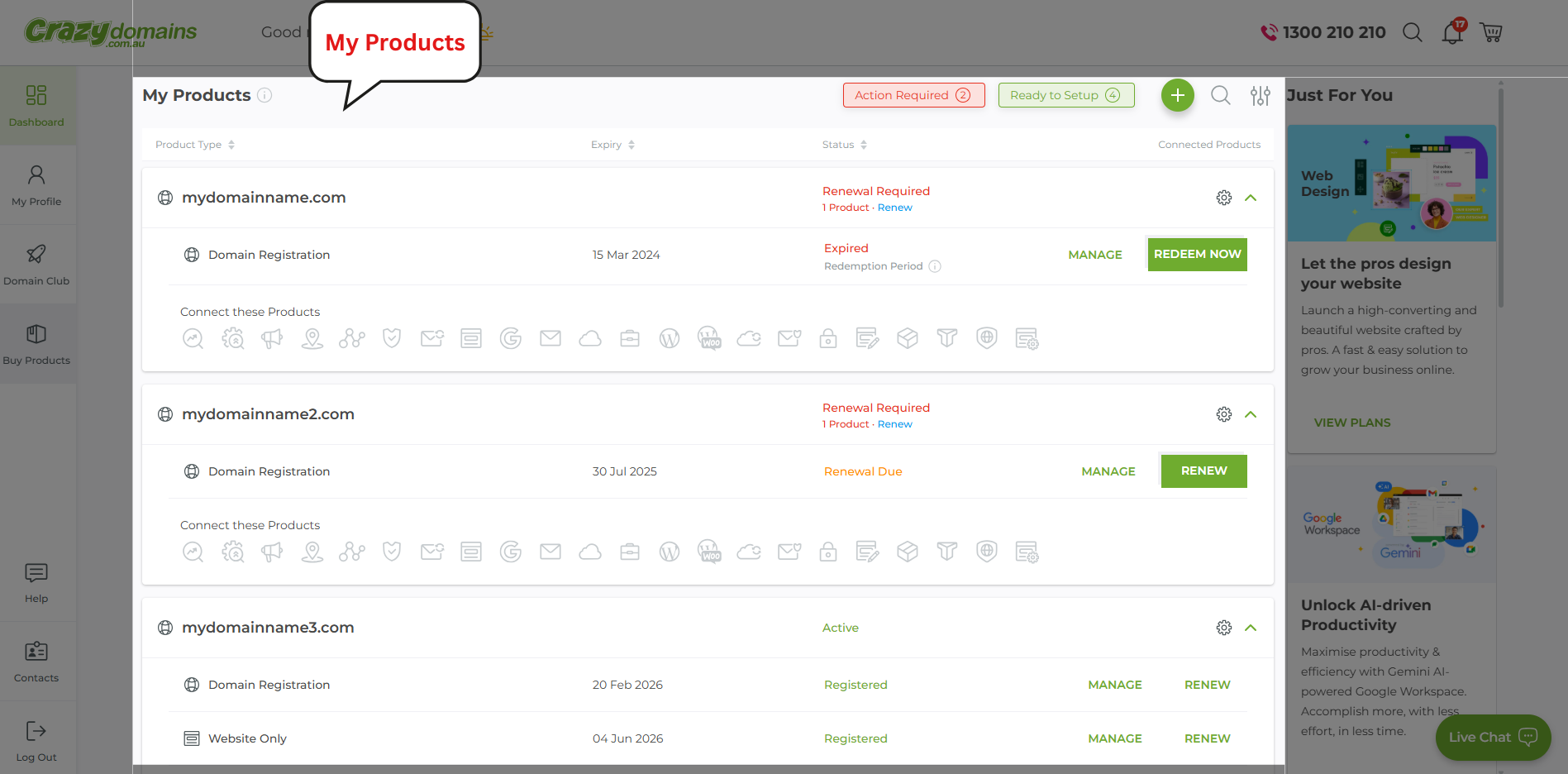Click Renew link under mydomainname.com Renewal Required
1568x774 pixels.
tap(895, 208)
